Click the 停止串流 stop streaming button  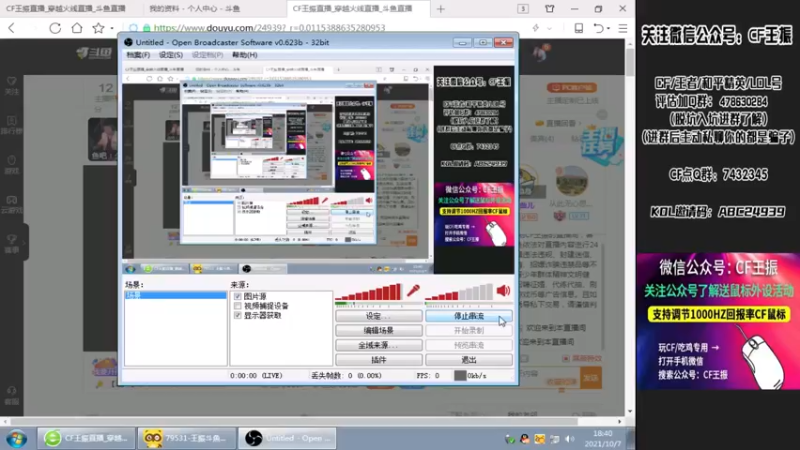(469, 316)
